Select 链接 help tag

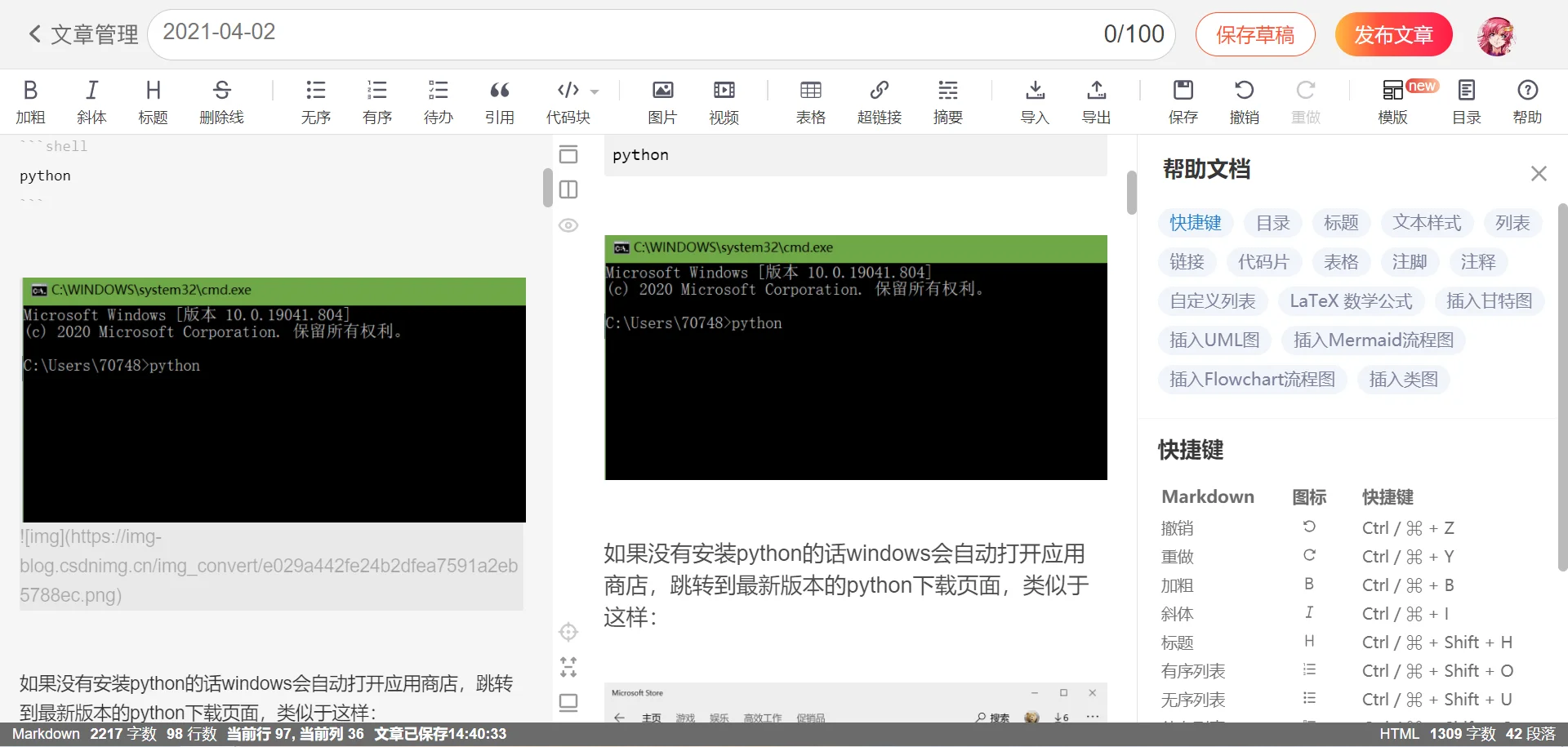1187,261
